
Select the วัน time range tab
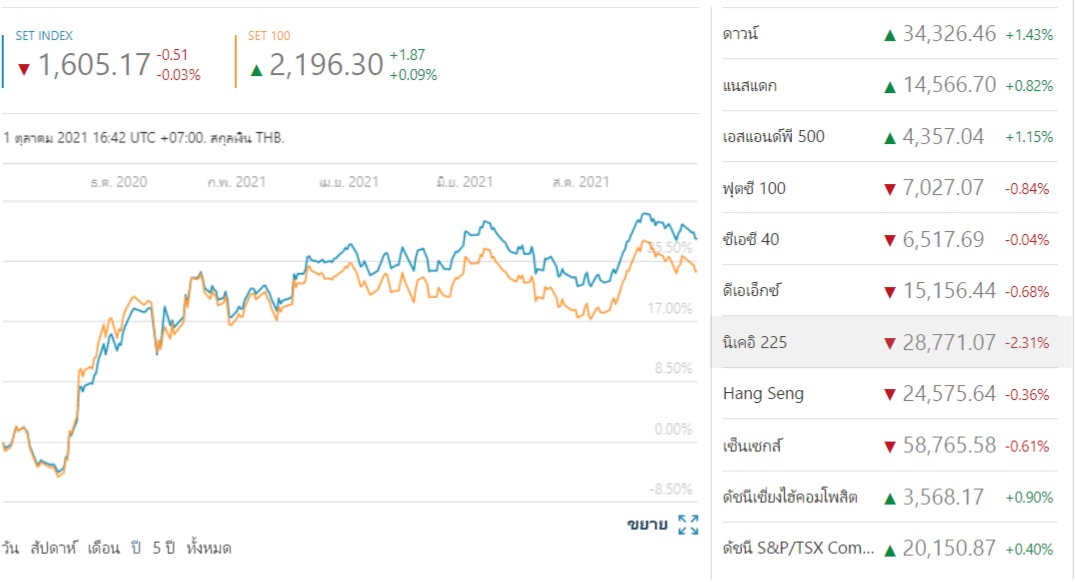tap(10, 548)
